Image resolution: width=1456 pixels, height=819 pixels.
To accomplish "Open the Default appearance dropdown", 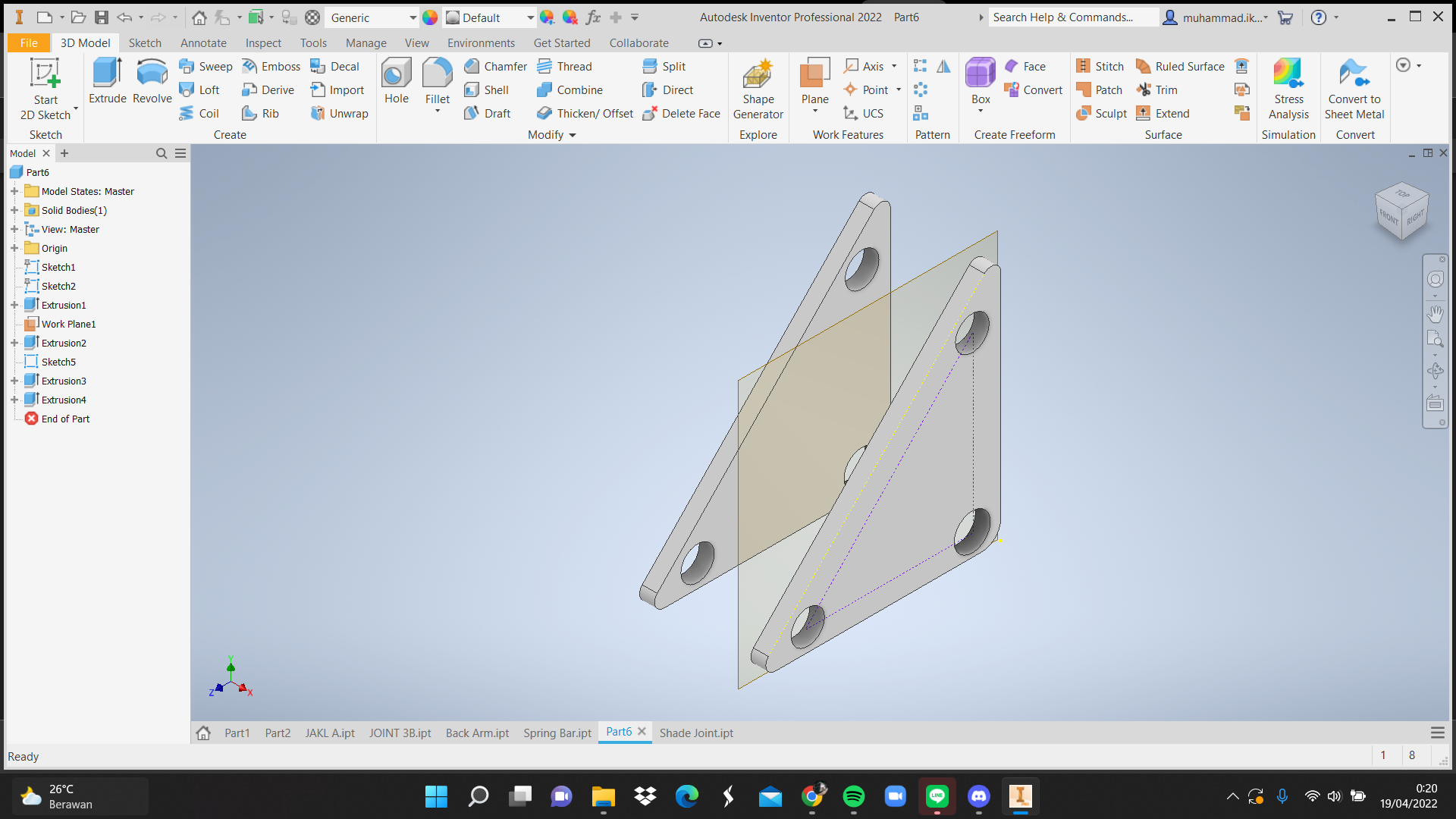I will (530, 17).
